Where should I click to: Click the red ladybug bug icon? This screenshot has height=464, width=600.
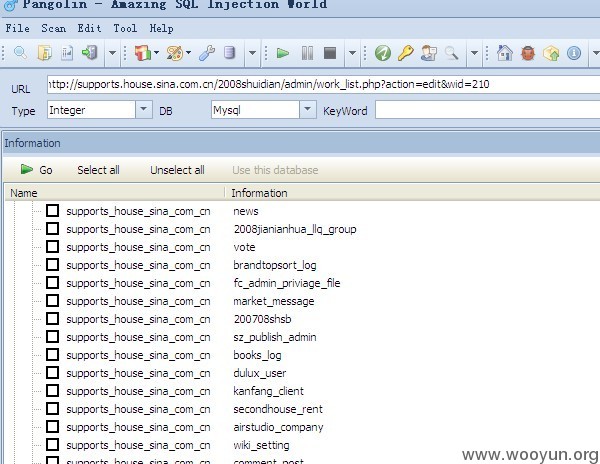pyautogui.click(x=528, y=53)
